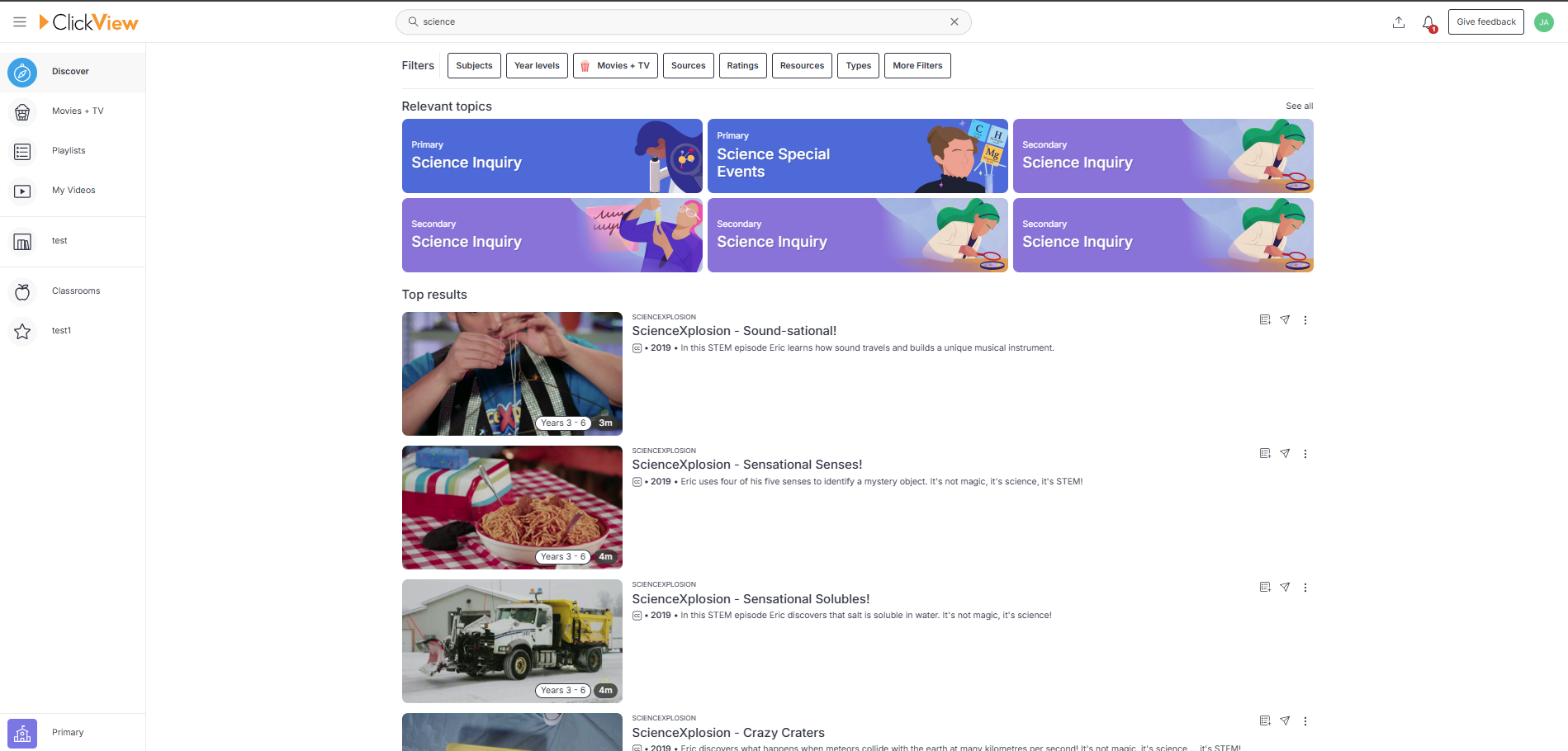Share the Crazy Craters video

(x=1285, y=721)
